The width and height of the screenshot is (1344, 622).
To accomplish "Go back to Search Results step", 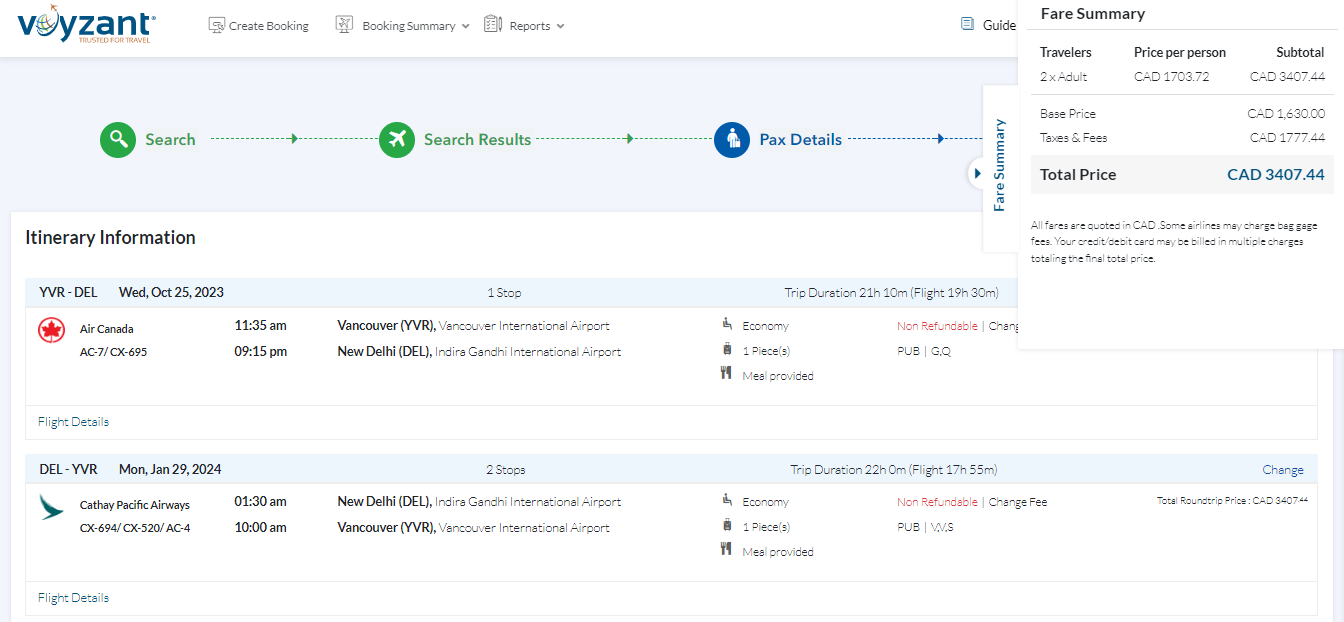I will click(476, 140).
